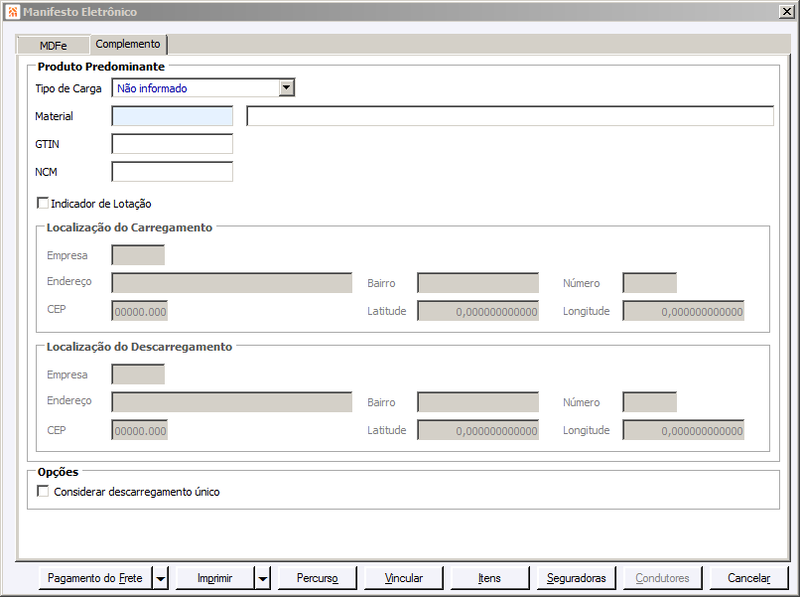800x597 pixels.
Task: Focus the NCM input field
Action: [x=172, y=172]
